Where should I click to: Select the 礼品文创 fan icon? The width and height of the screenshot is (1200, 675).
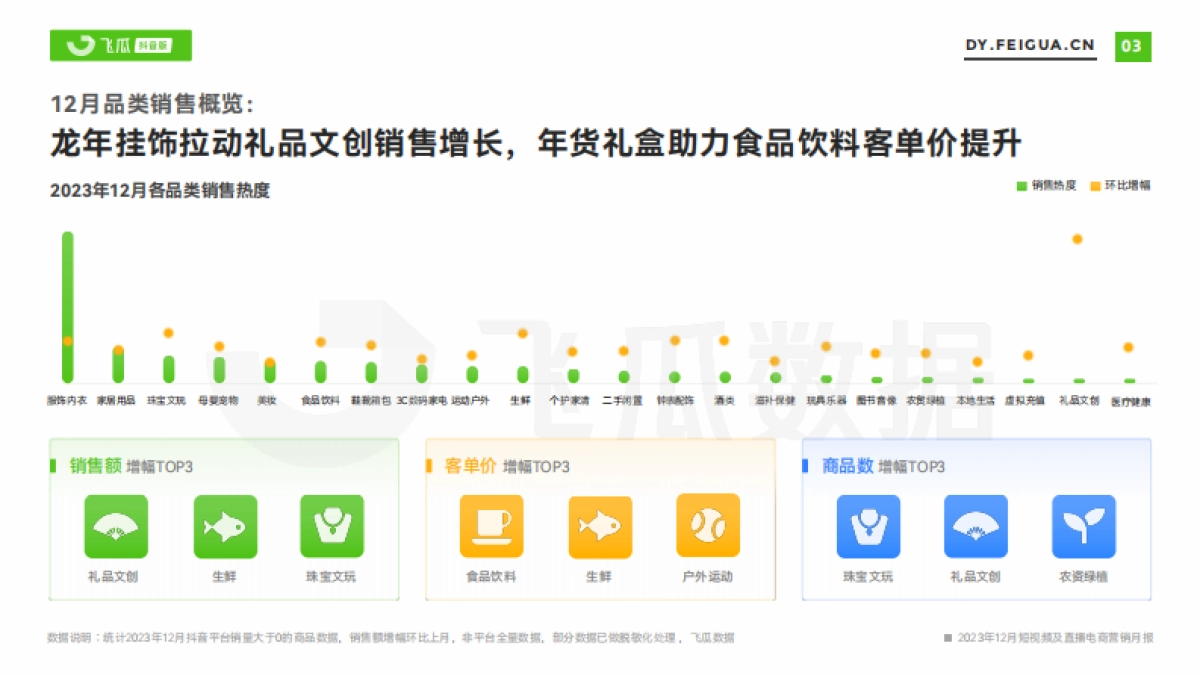[115, 525]
